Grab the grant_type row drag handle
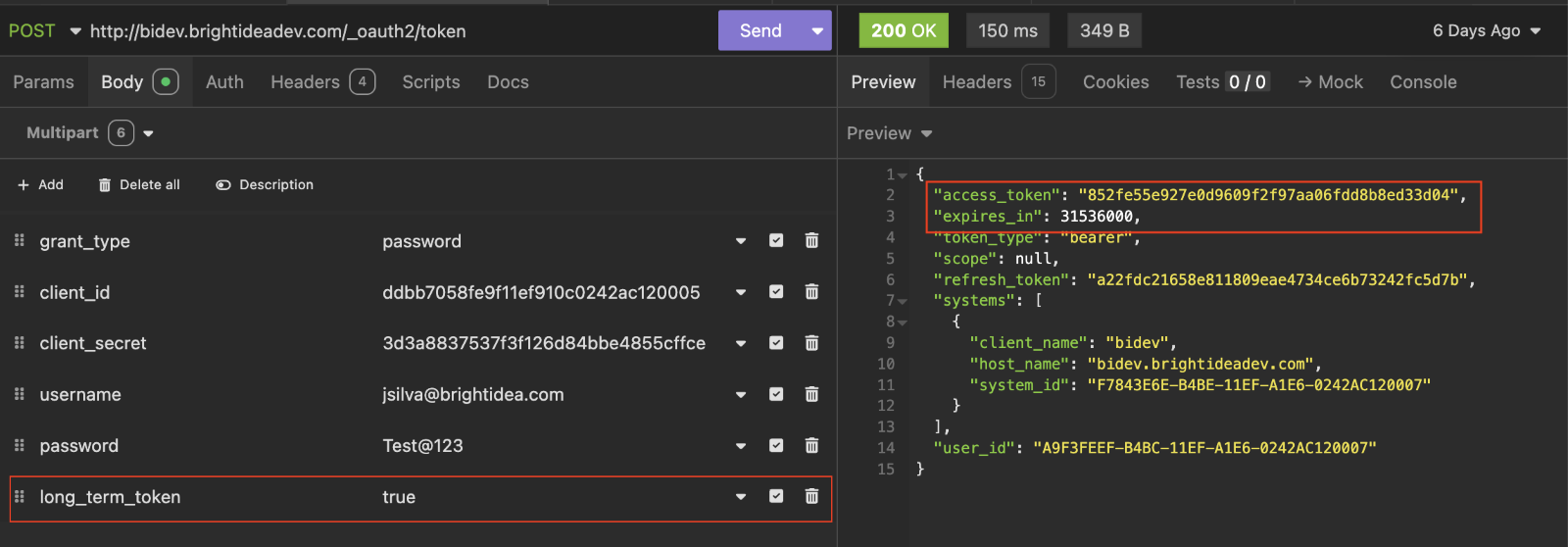The image size is (1568, 547). 19,240
